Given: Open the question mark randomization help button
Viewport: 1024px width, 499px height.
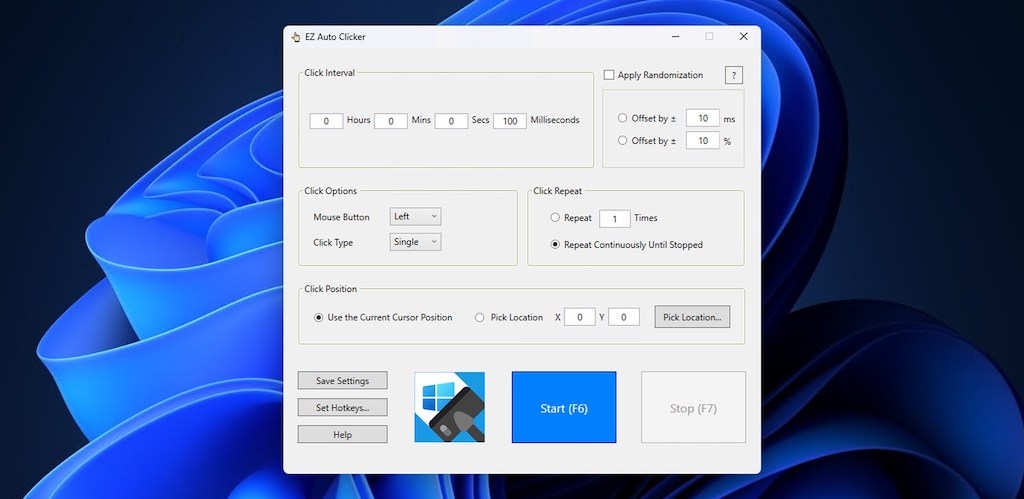Looking at the screenshot, I should 733,75.
